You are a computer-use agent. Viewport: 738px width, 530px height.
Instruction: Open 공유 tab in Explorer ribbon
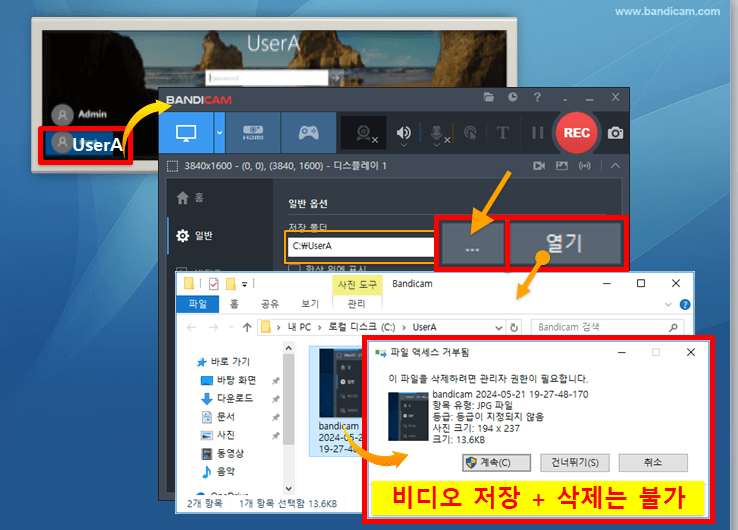[x=270, y=304]
